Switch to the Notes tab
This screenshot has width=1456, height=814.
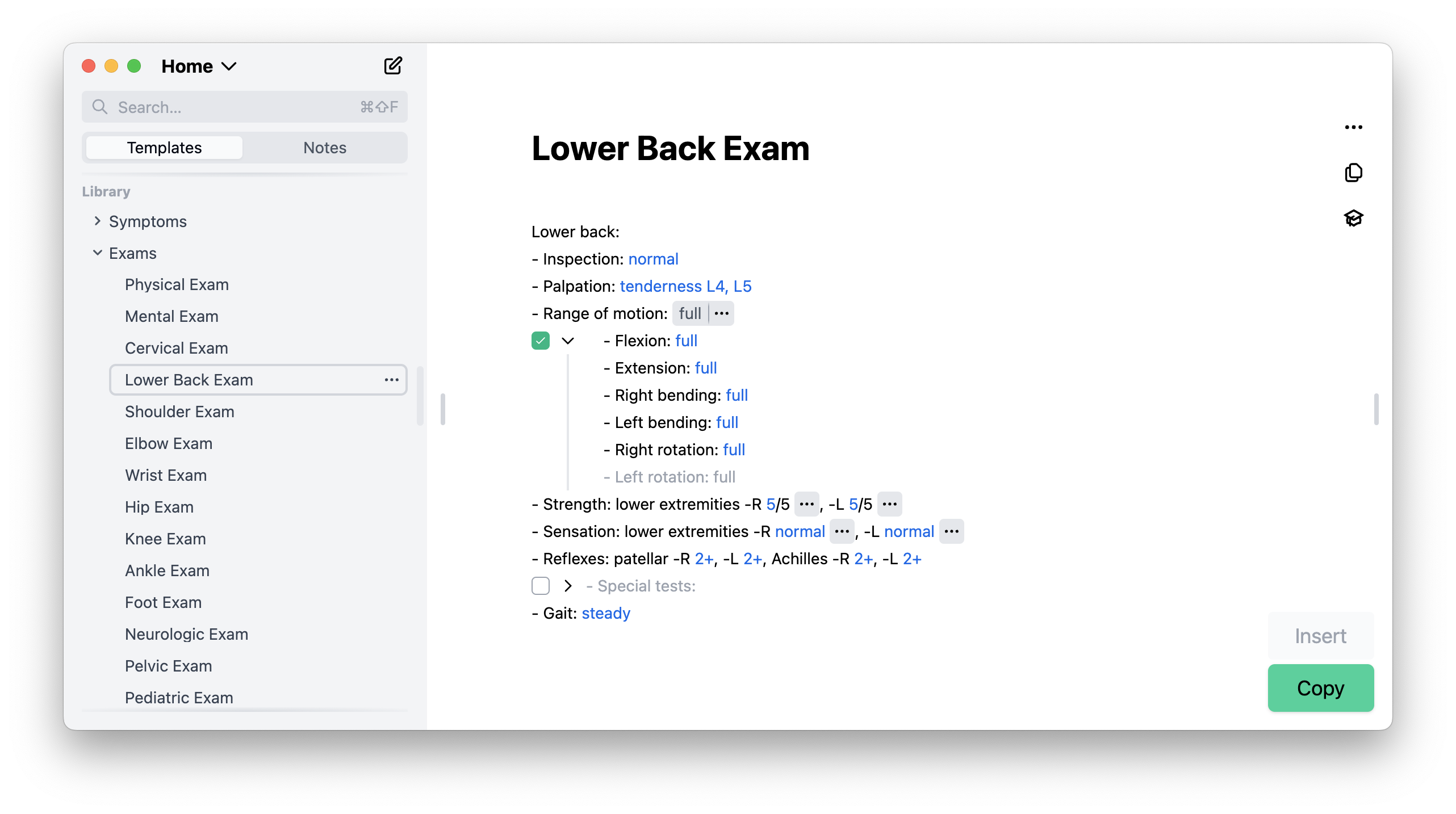(x=324, y=147)
